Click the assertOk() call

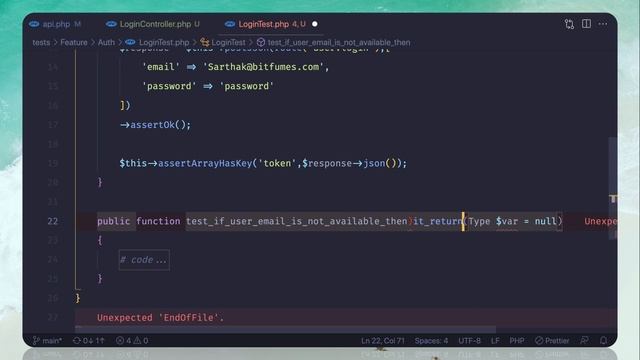pos(160,124)
